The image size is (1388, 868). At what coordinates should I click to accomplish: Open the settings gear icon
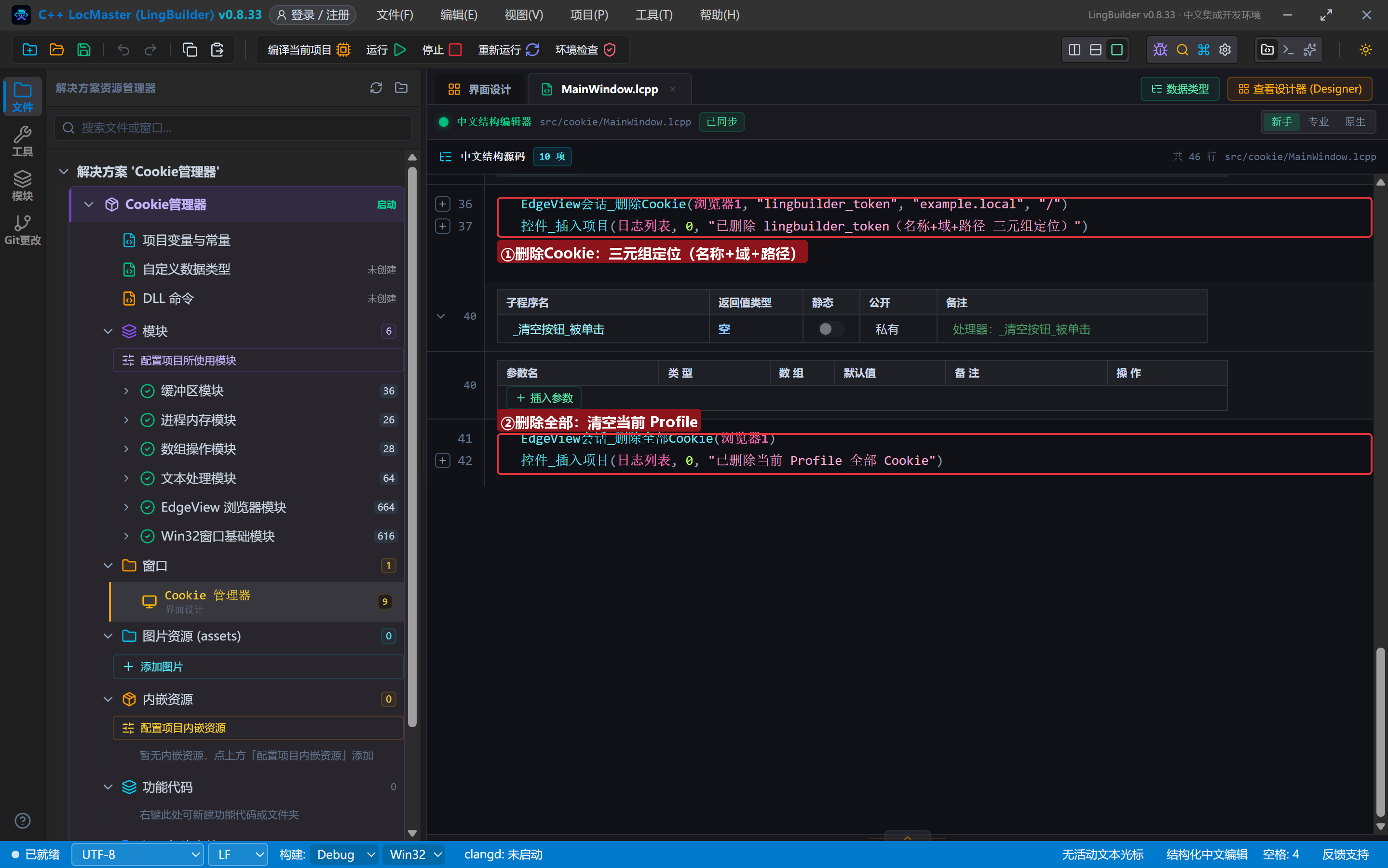pyautogui.click(x=1225, y=50)
